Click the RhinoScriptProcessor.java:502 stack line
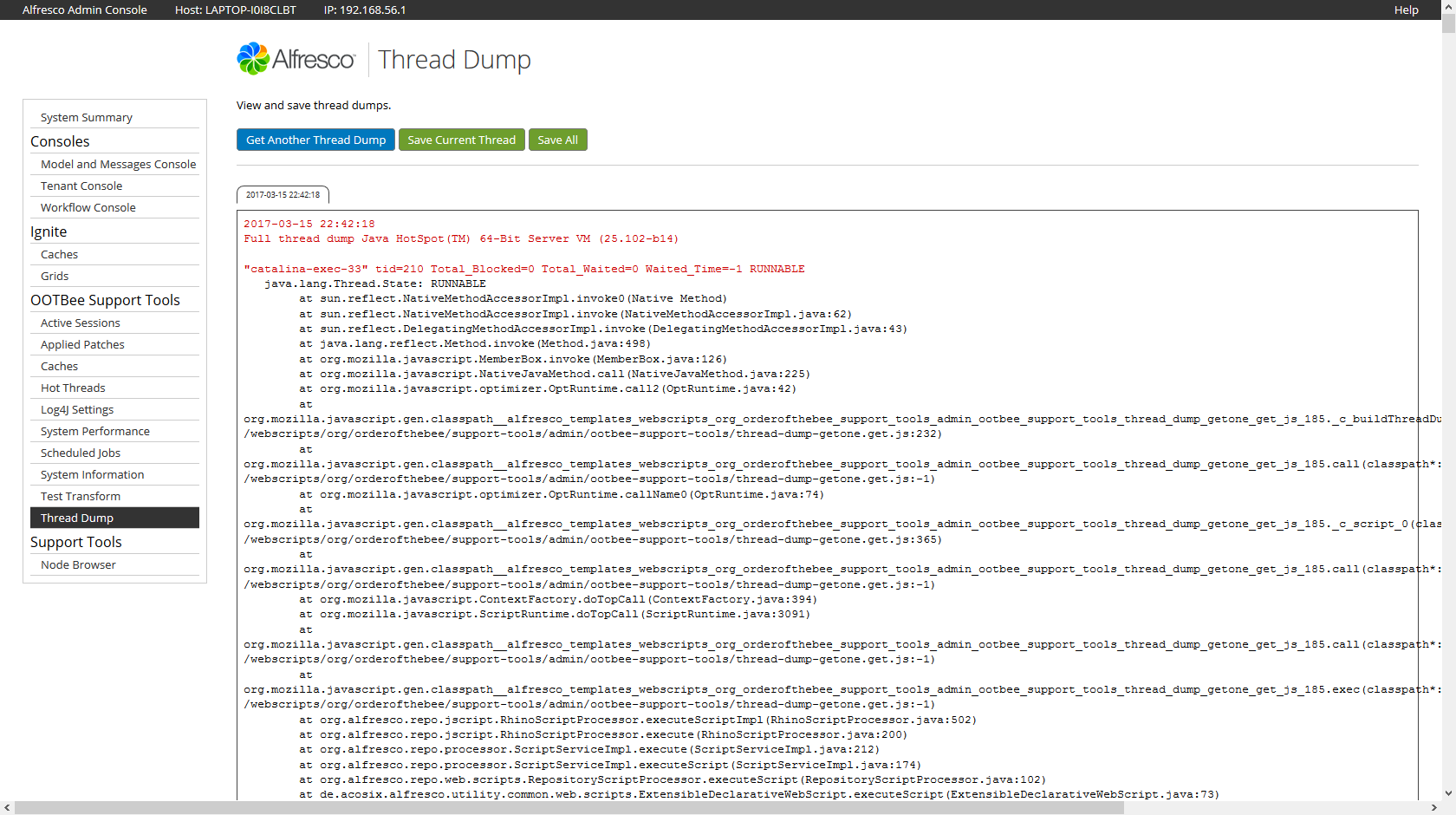The image size is (1456, 815). (x=638, y=720)
